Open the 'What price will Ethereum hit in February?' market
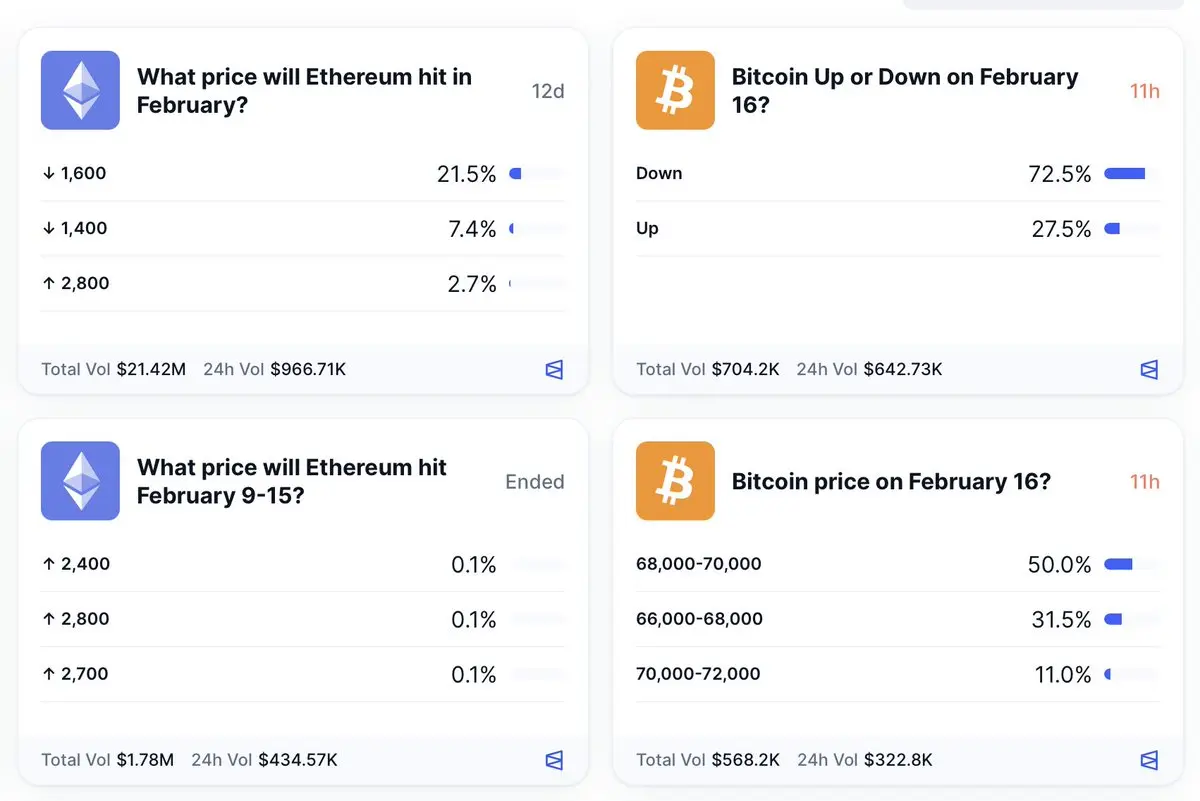Image resolution: width=1200 pixels, height=801 pixels. (304, 90)
